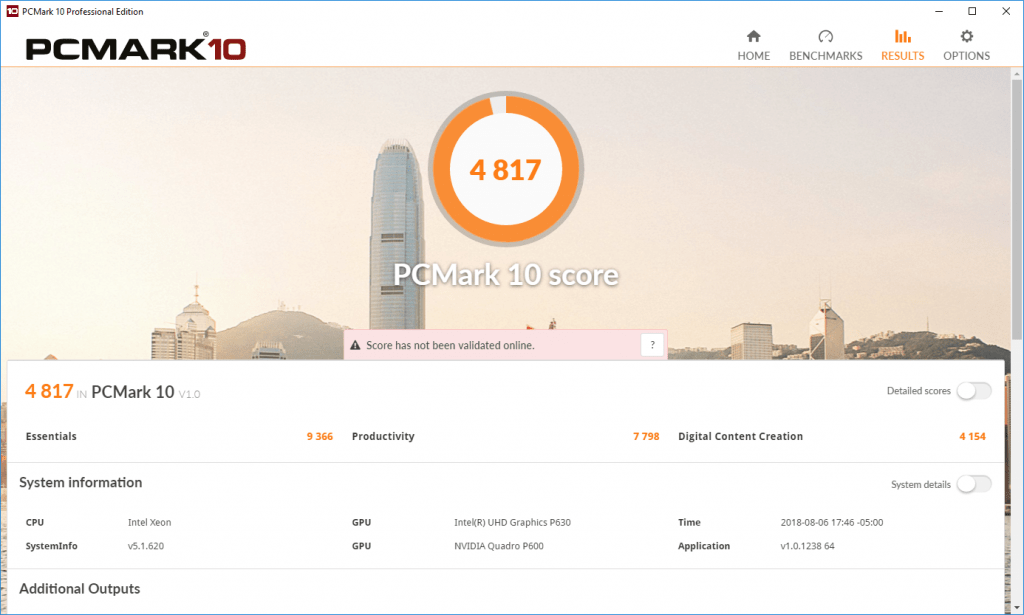Select the Results bar chart icon

pyautogui.click(x=903, y=36)
